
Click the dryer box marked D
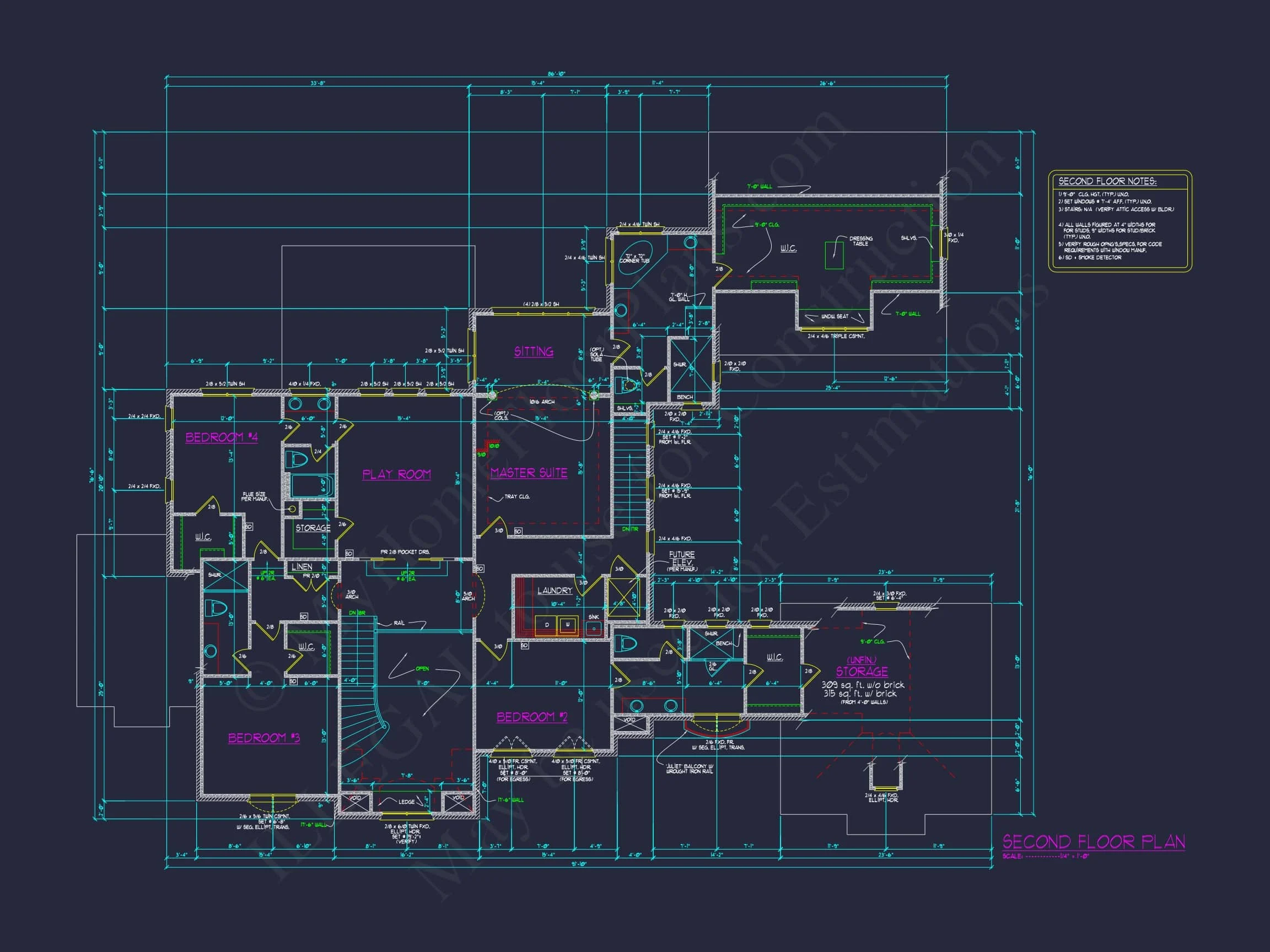point(547,625)
